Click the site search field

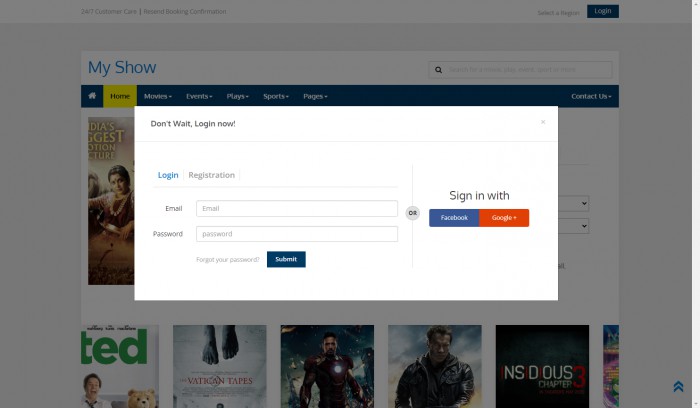coord(521,70)
